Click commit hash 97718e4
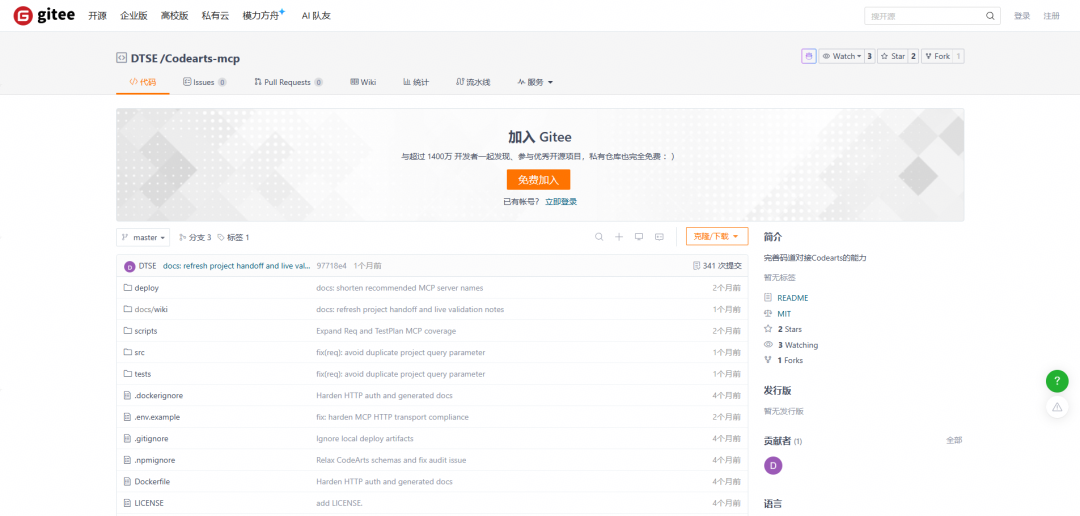Image resolution: width=1080 pixels, height=516 pixels. [331, 266]
